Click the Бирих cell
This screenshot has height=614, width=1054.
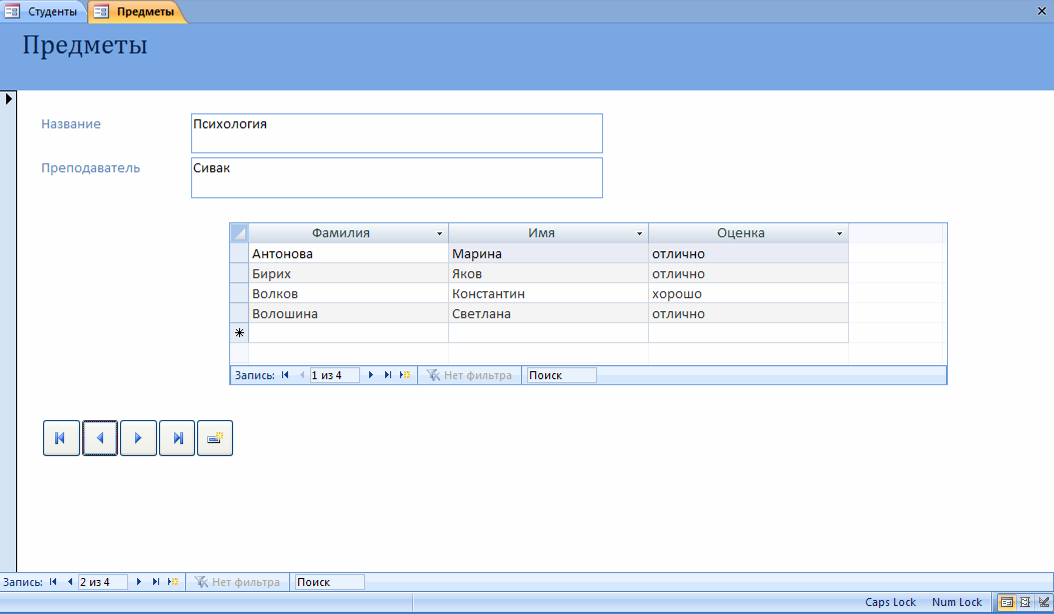pyautogui.click(x=348, y=273)
